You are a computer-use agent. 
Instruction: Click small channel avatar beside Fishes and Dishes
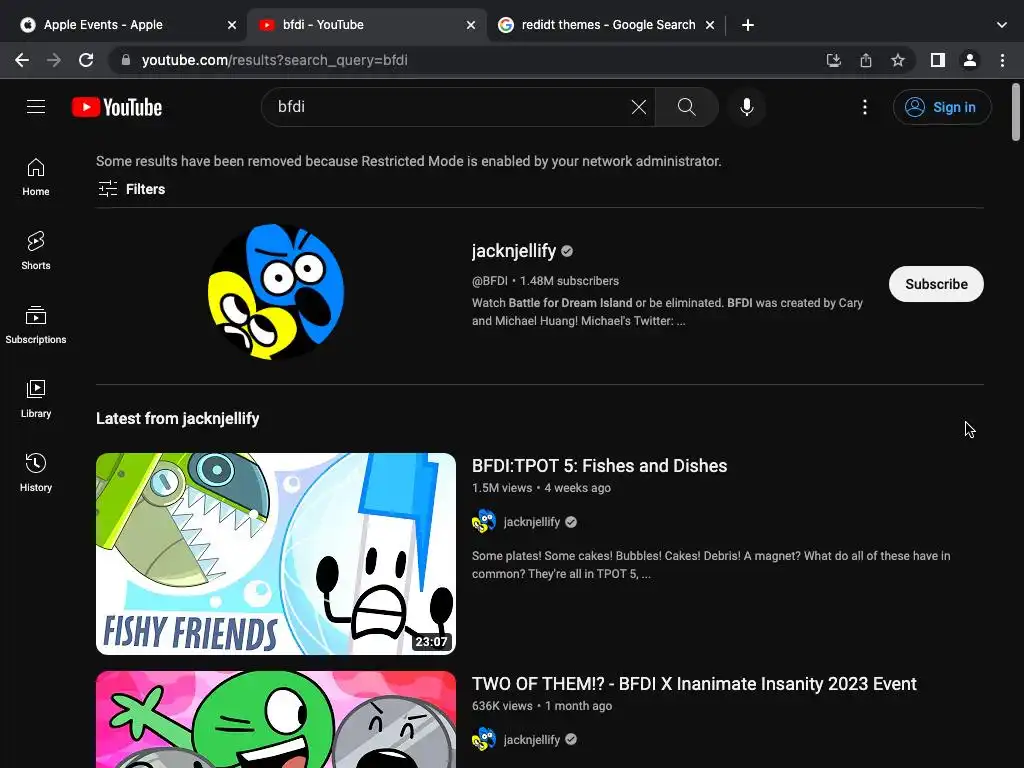(x=484, y=522)
